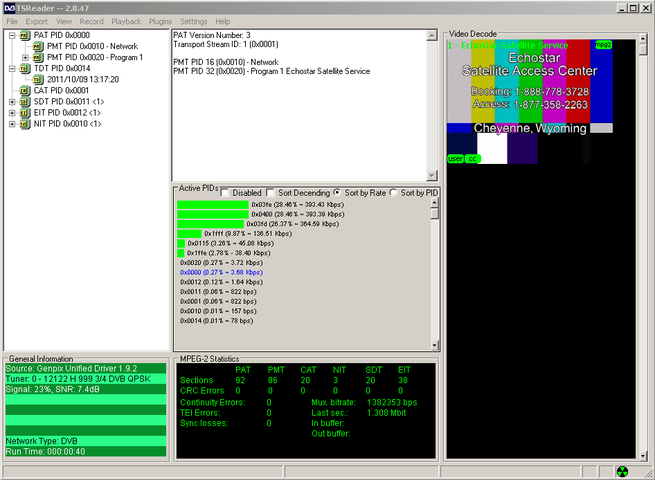655x480 pixels.
Task: Click the PAT info pane scroll down arrow
Action: tap(432, 175)
